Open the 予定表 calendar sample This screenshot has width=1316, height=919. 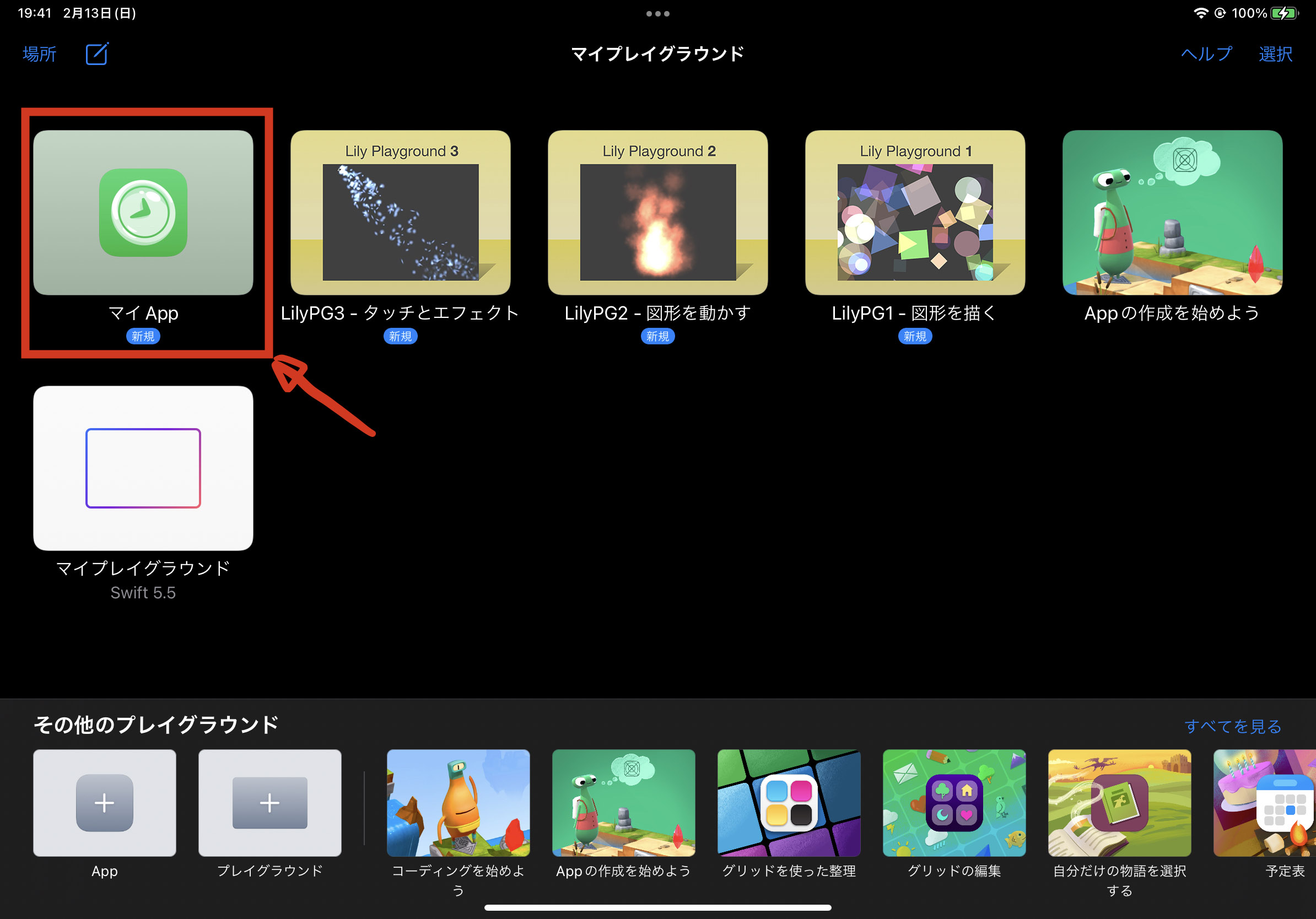[x=1265, y=803]
